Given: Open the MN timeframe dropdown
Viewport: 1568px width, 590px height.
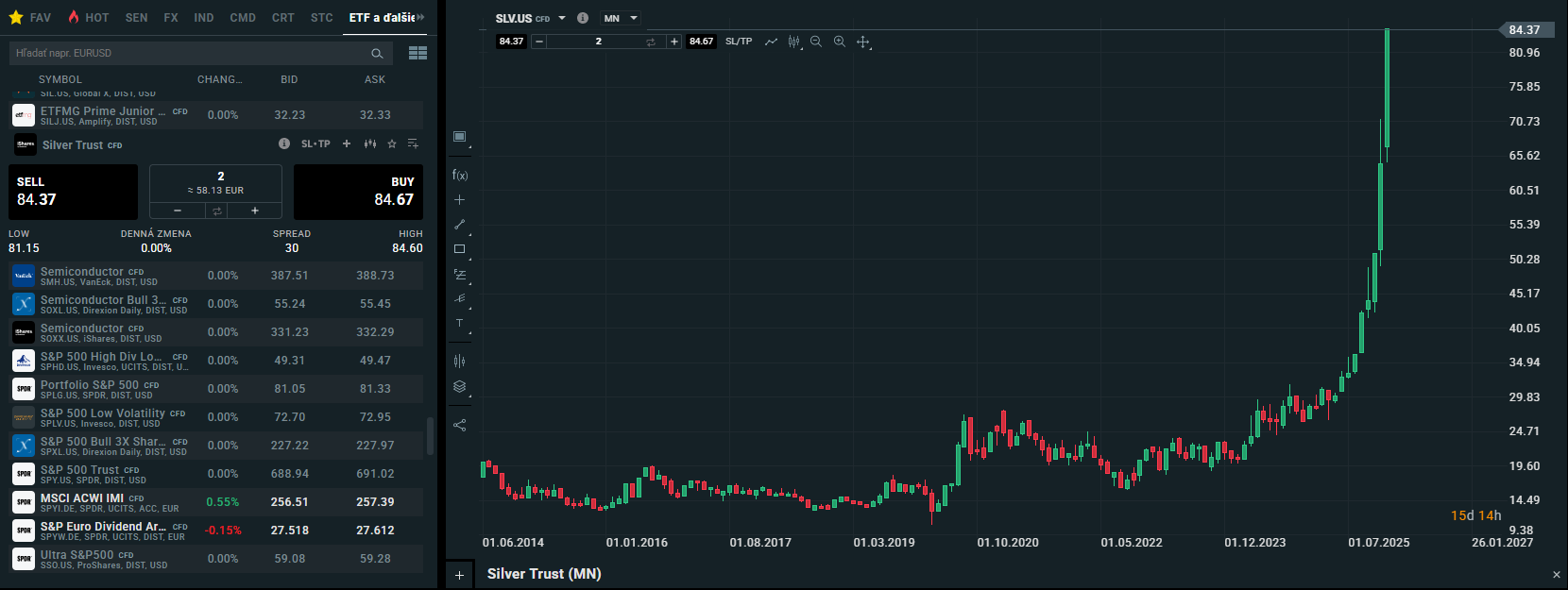Looking at the screenshot, I should click(621, 18).
